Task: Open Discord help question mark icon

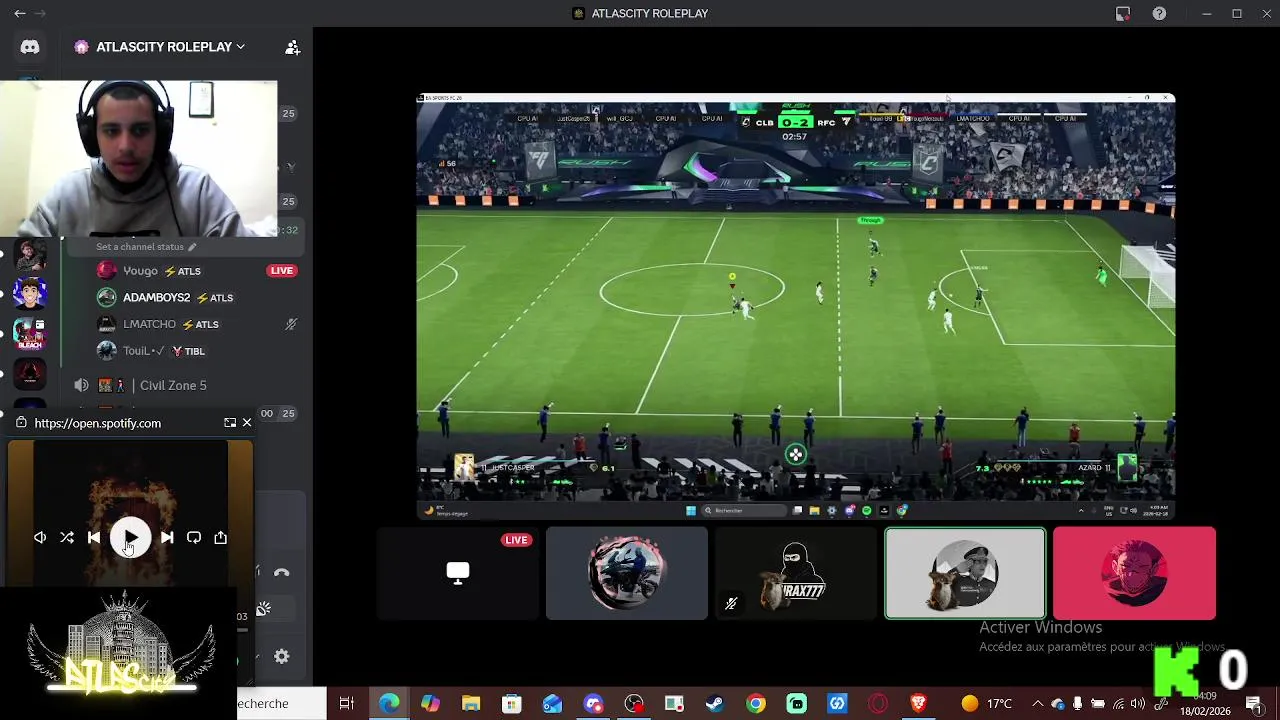Action: [x=1159, y=14]
